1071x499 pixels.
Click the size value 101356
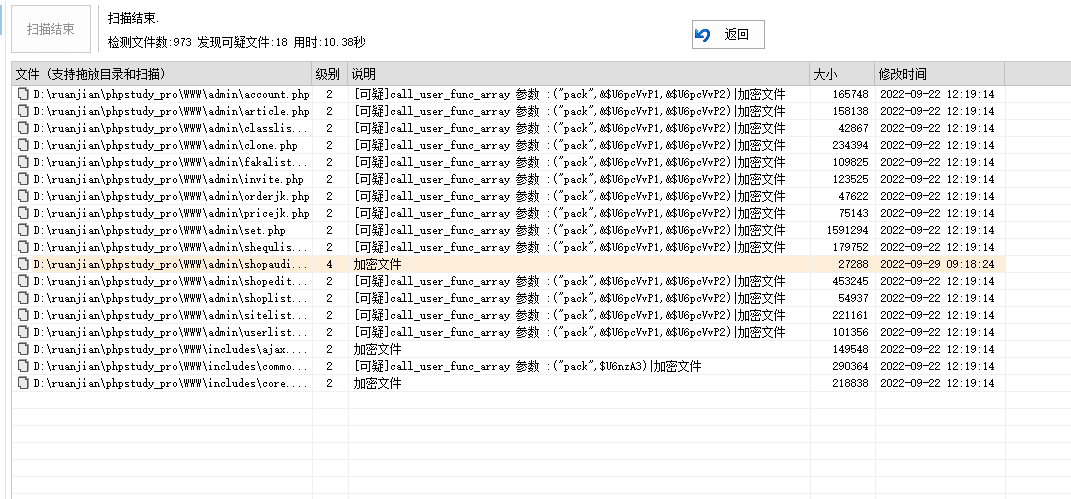[x=850, y=332]
